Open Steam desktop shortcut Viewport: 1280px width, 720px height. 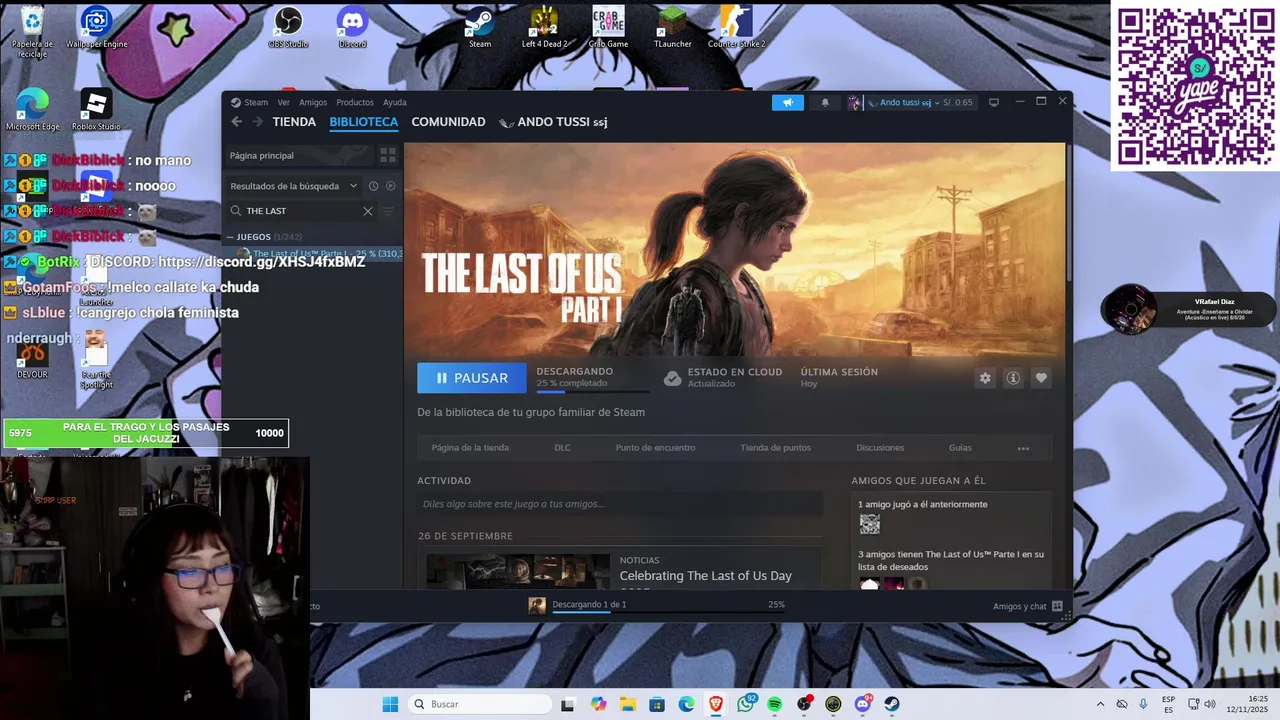480,27
